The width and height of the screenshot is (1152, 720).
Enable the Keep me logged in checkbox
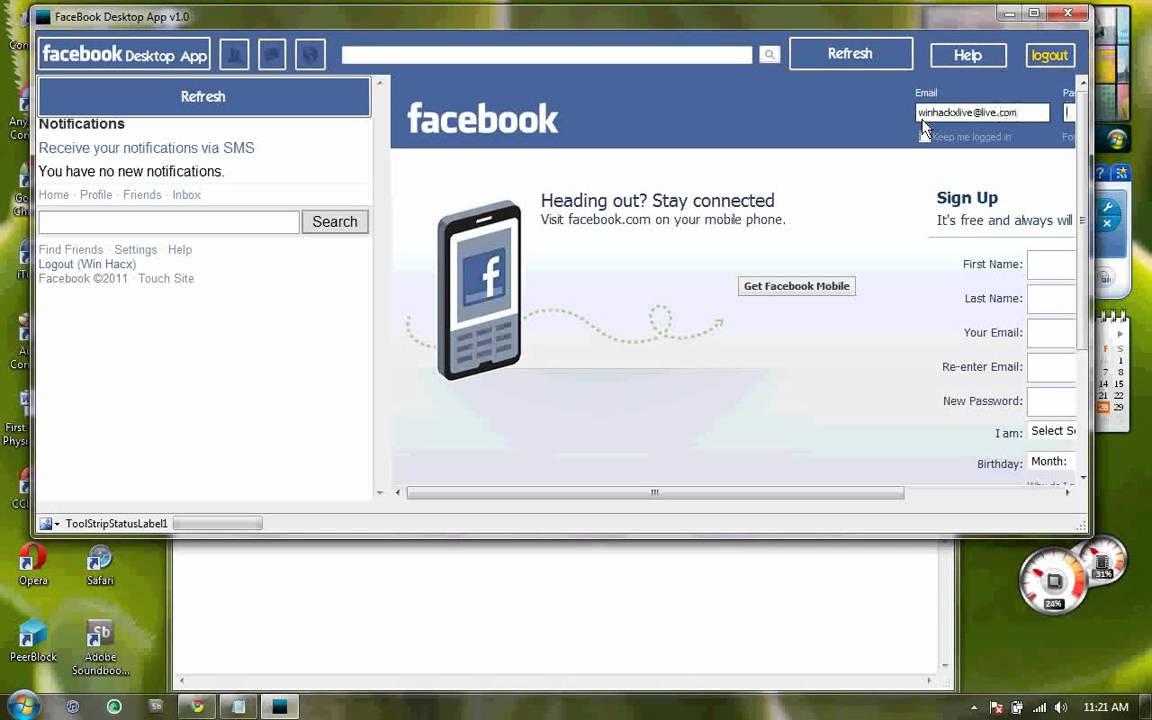(922, 136)
